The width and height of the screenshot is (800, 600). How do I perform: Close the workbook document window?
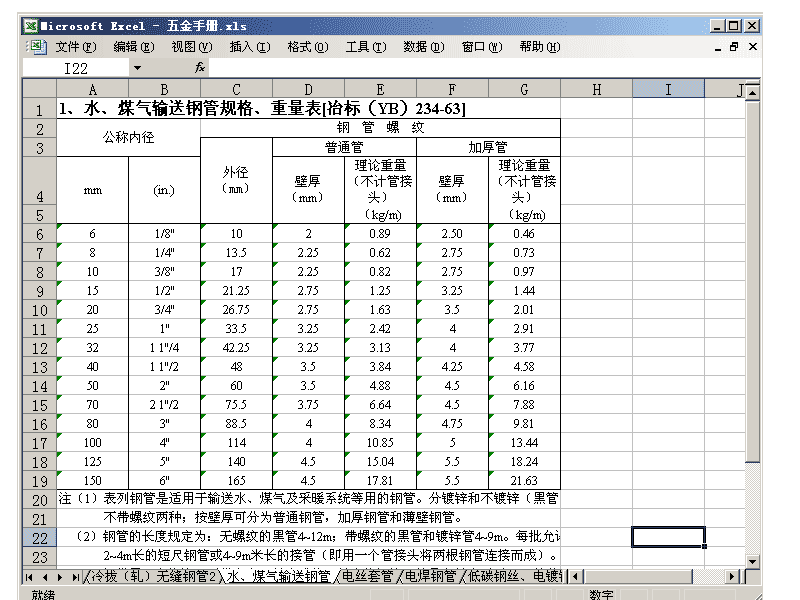point(753,47)
